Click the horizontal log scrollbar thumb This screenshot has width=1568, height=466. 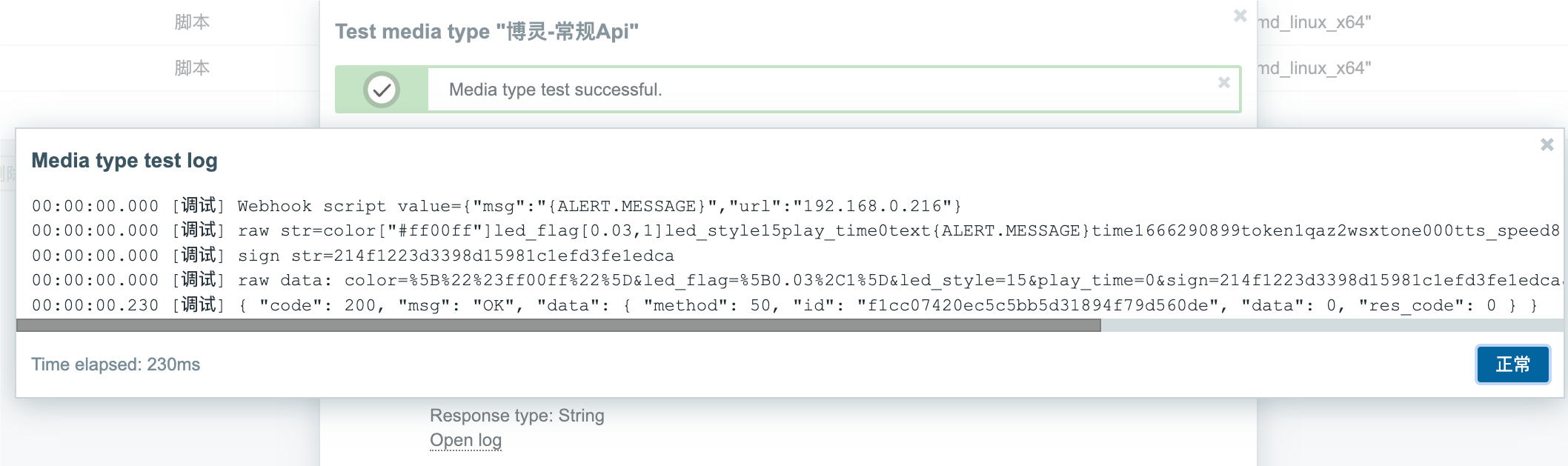559,325
